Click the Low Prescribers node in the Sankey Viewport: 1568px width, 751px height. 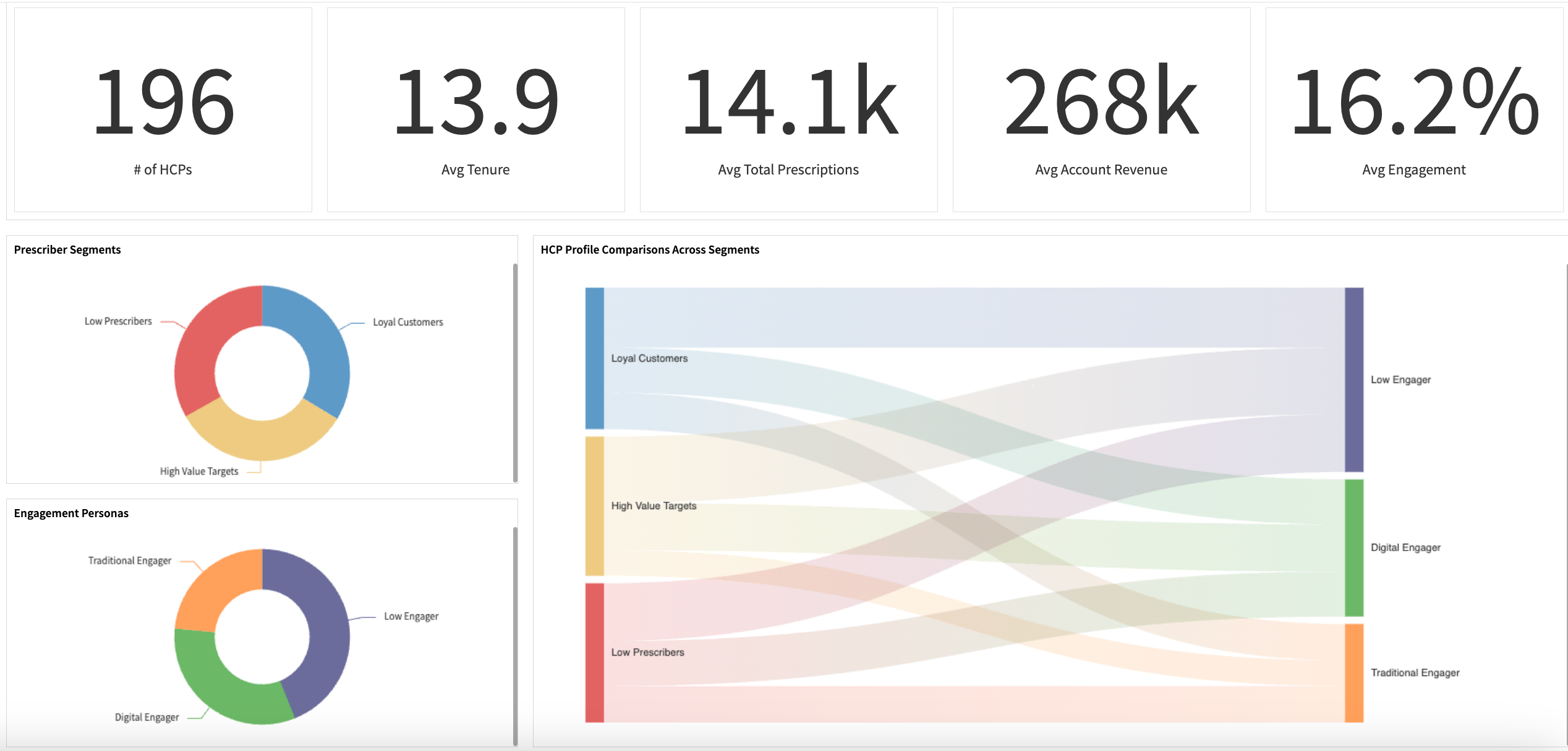pyautogui.click(x=594, y=651)
